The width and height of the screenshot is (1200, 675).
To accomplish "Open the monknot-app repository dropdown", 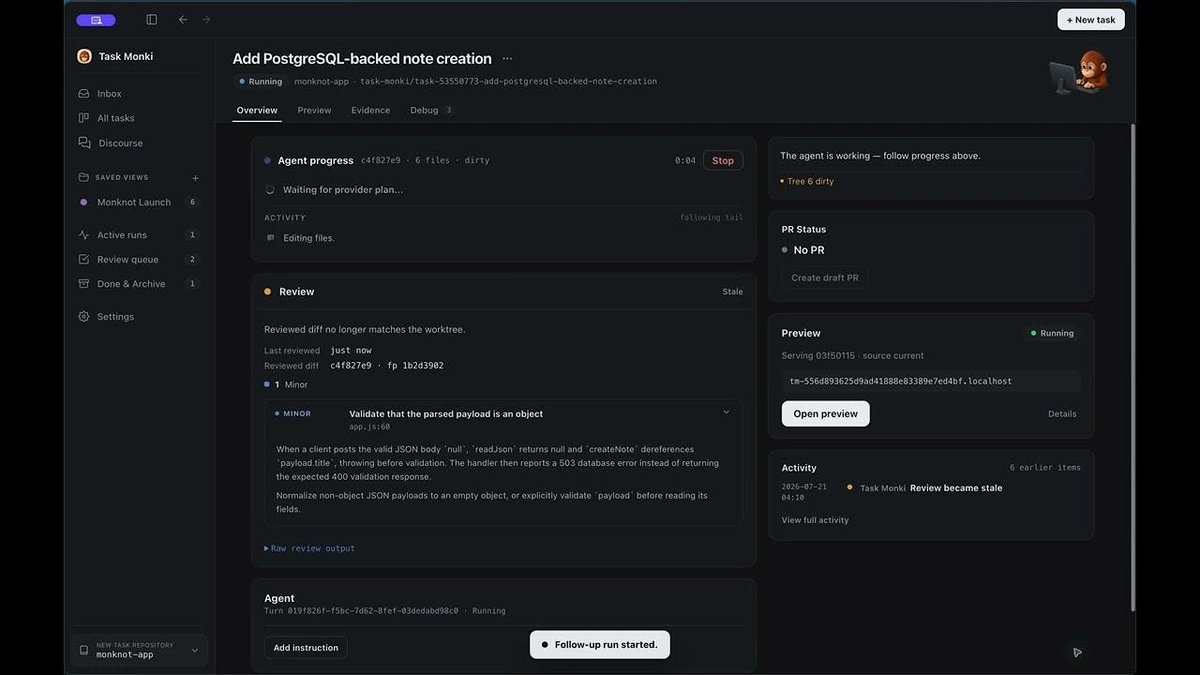I will (139, 650).
